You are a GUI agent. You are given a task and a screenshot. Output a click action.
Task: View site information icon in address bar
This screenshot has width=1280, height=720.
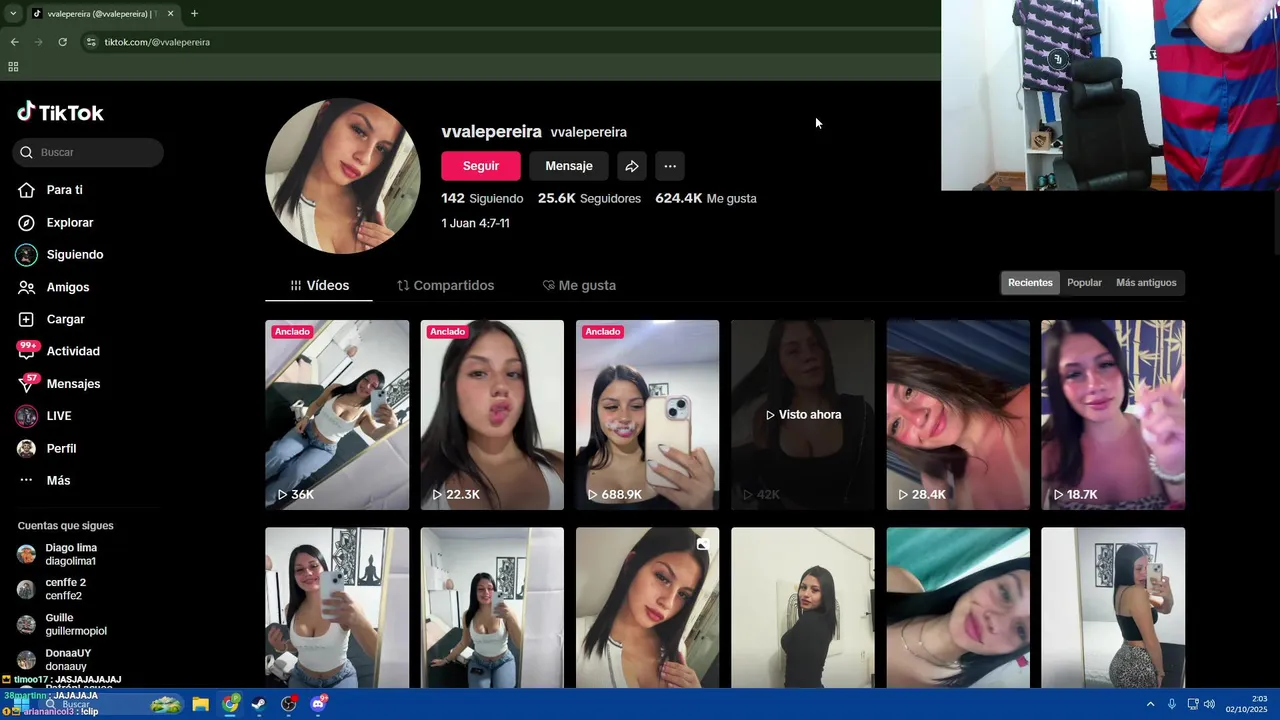91,42
